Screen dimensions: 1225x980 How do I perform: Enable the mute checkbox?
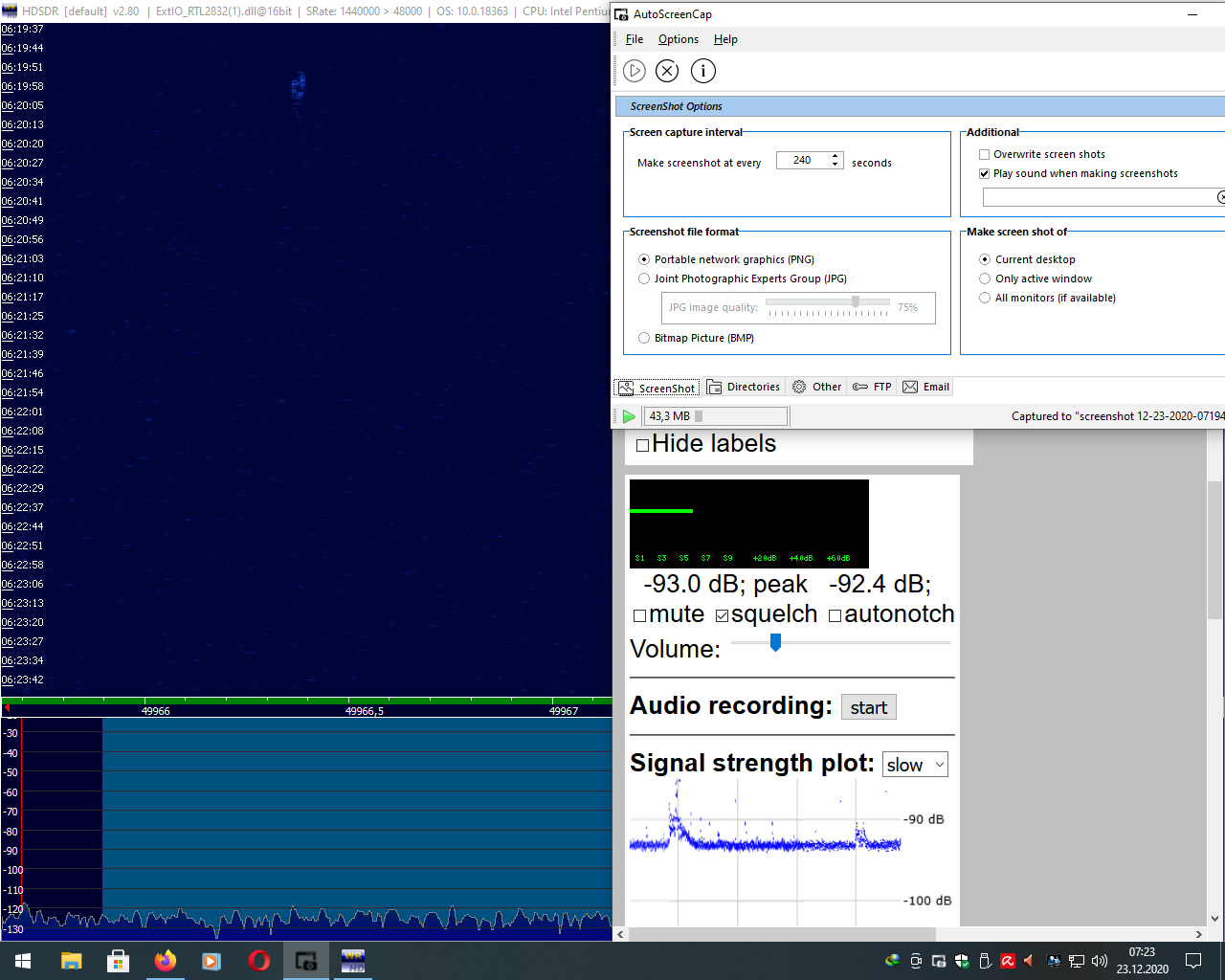coord(640,615)
